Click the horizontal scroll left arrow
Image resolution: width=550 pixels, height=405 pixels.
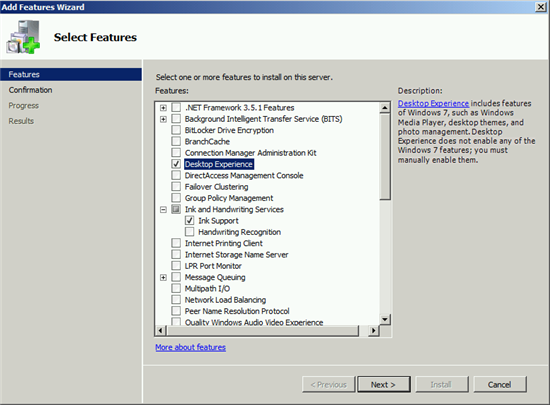[161, 330]
